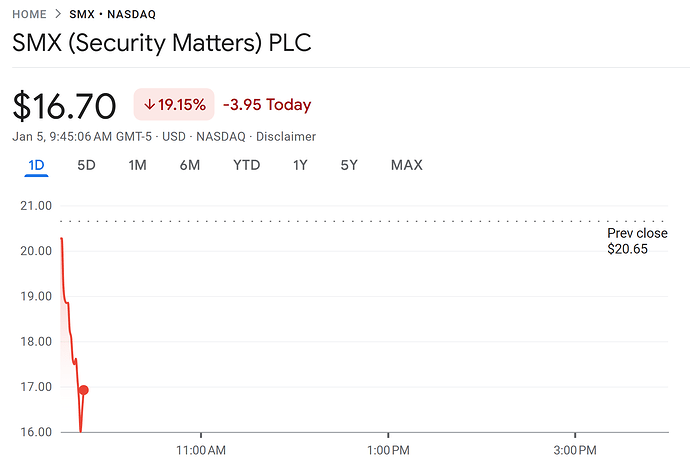Click the Prev close $20.65 label
Image resolution: width=690 pixels, height=467 pixels.
(637, 241)
